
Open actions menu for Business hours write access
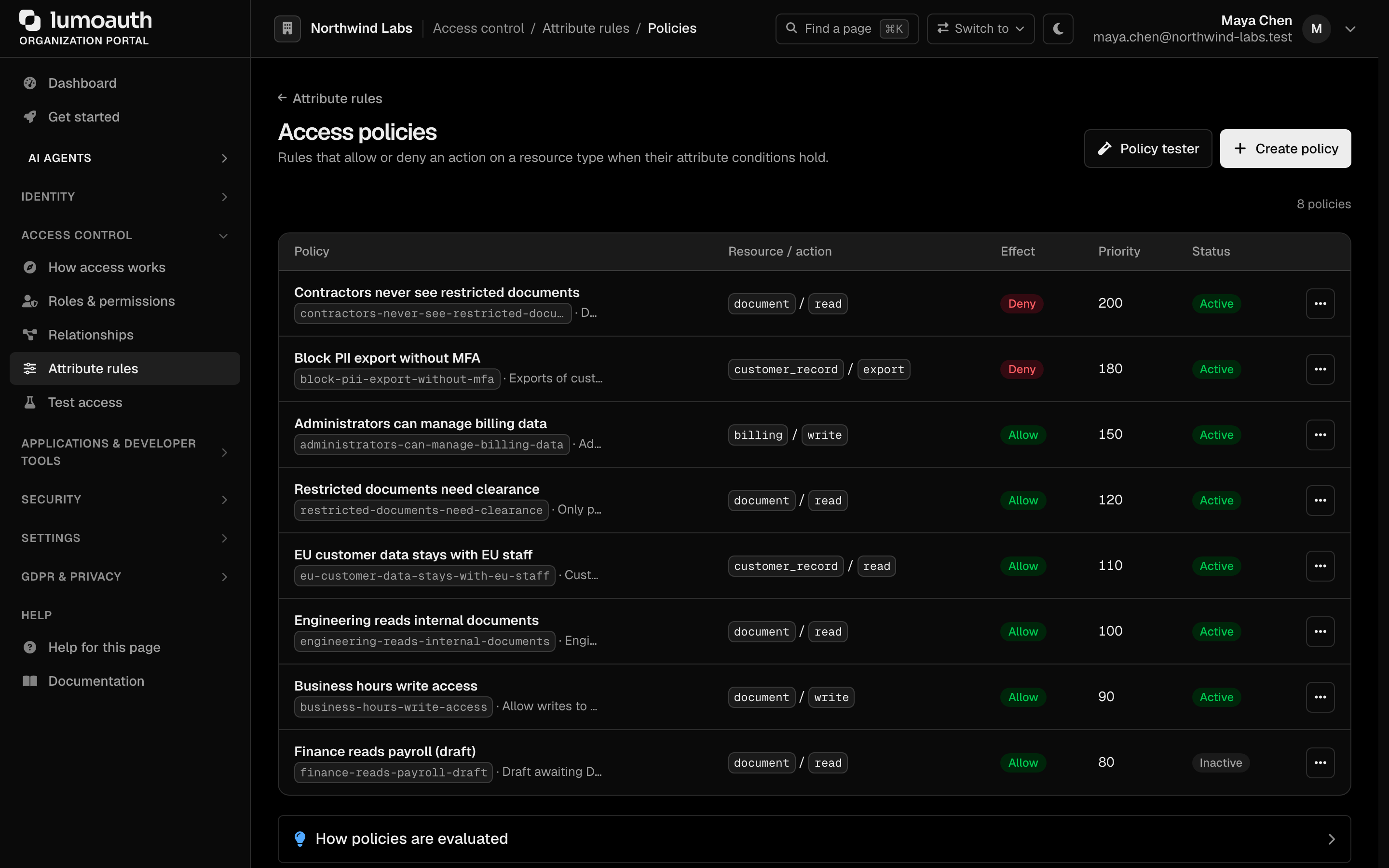click(1320, 697)
